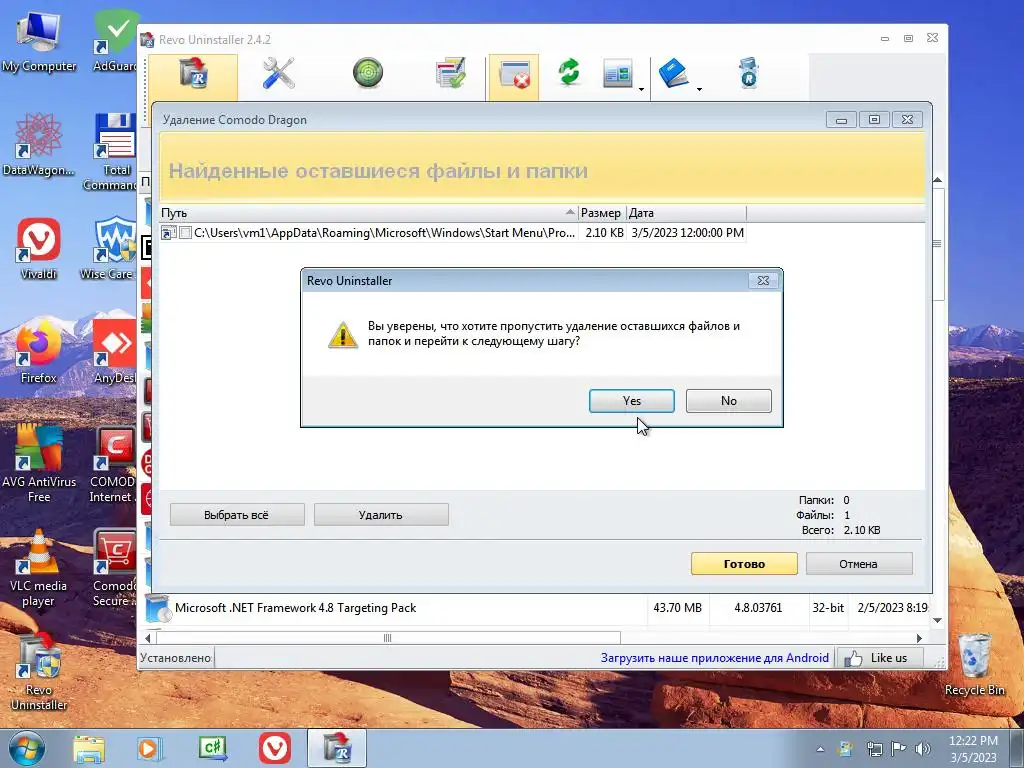Open AdGuard desktop shortcut
Viewport: 1024px width, 768px height.
point(115,40)
